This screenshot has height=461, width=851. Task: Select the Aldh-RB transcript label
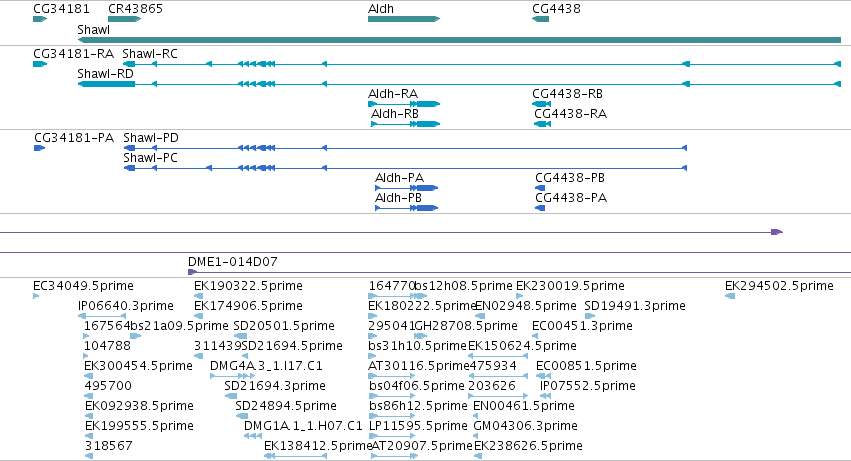pyautogui.click(x=395, y=114)
